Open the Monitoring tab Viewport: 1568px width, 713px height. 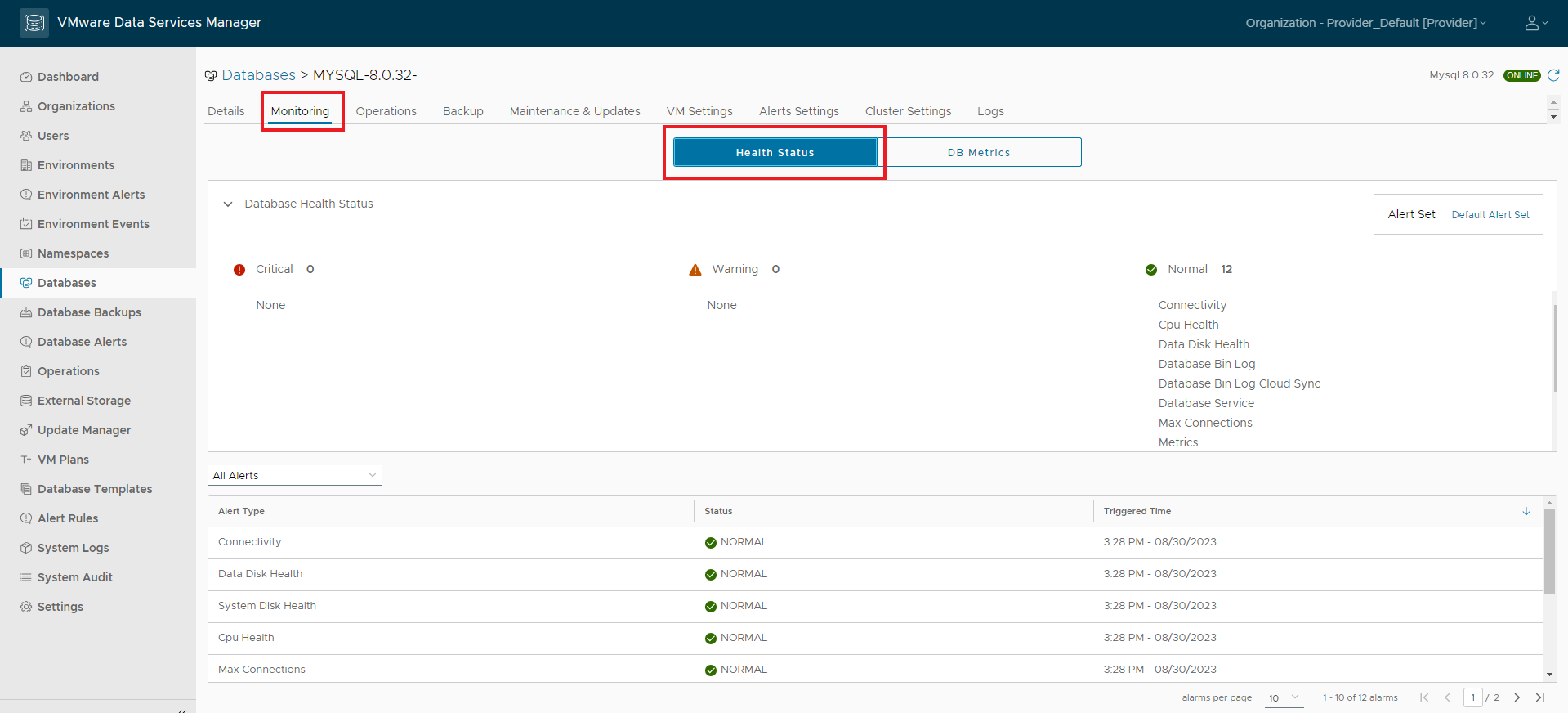pos(300,111)
